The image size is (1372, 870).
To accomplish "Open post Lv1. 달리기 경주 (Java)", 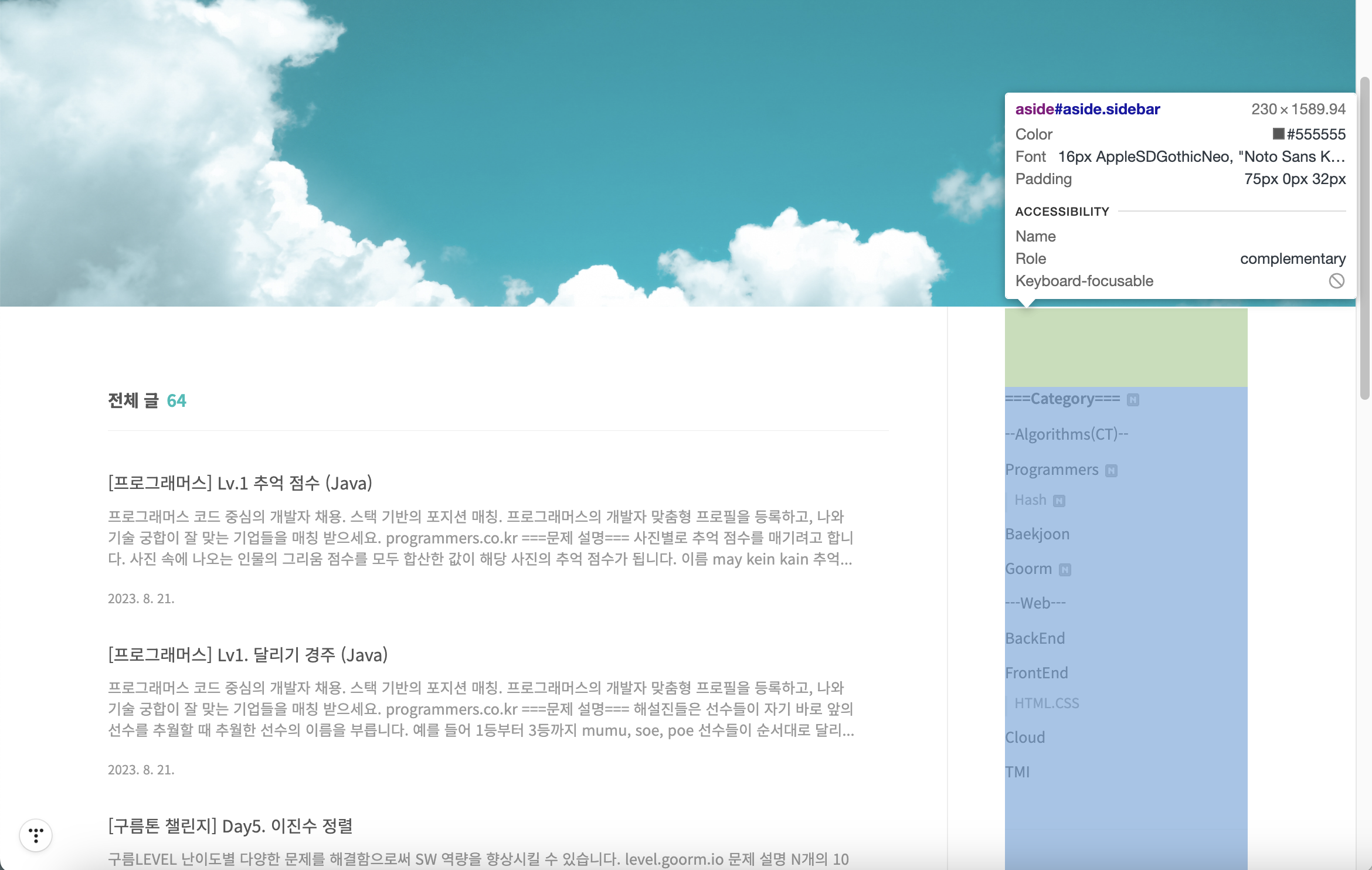I will coord(247,654).
